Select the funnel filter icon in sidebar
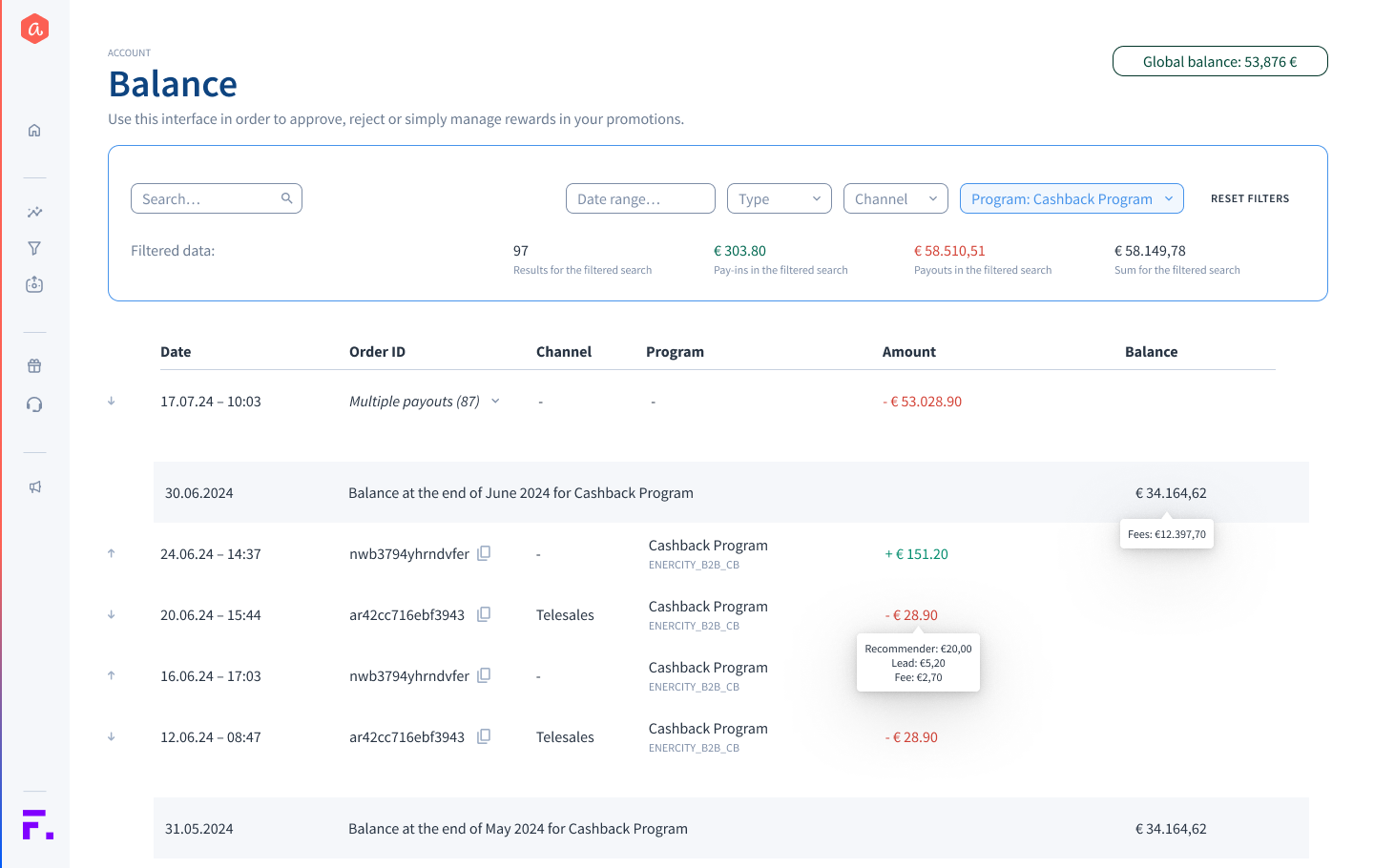The width and height of the screenshot is (1374, 868). (x=34, y=249)
